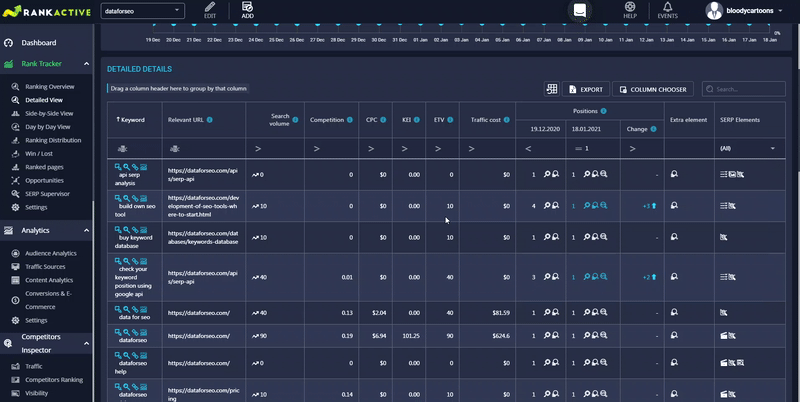Click SERP list icon in 'api serp analysis' row
800x402 pixels.
point(723,174)
